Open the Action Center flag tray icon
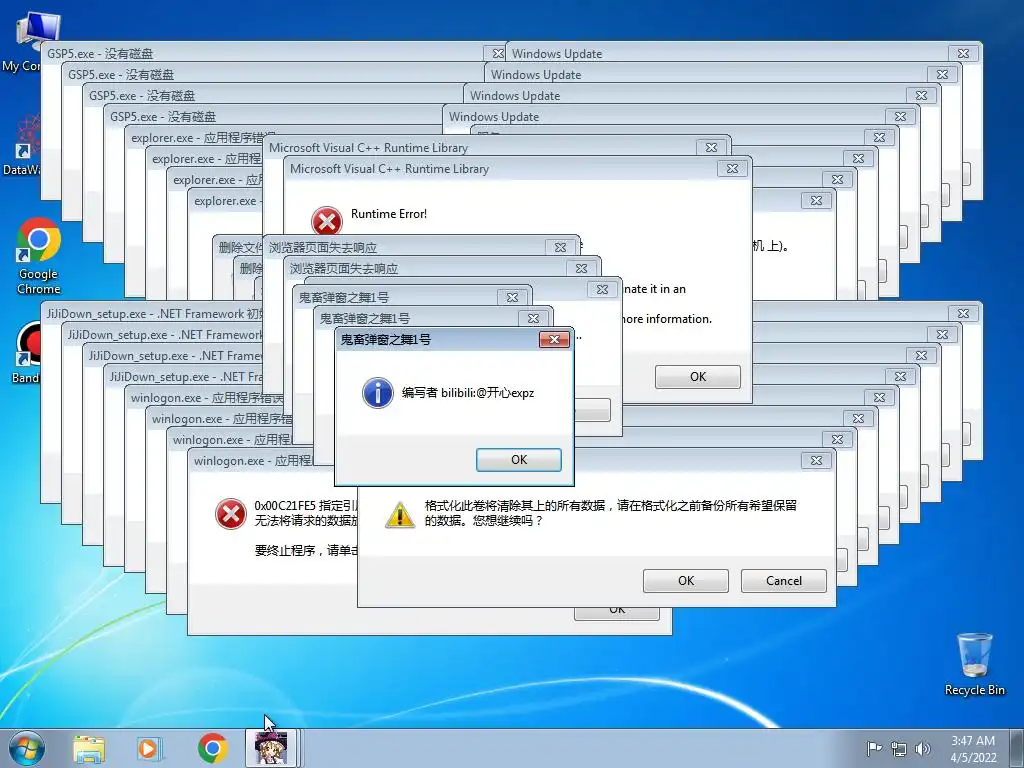 click(873, 748)
